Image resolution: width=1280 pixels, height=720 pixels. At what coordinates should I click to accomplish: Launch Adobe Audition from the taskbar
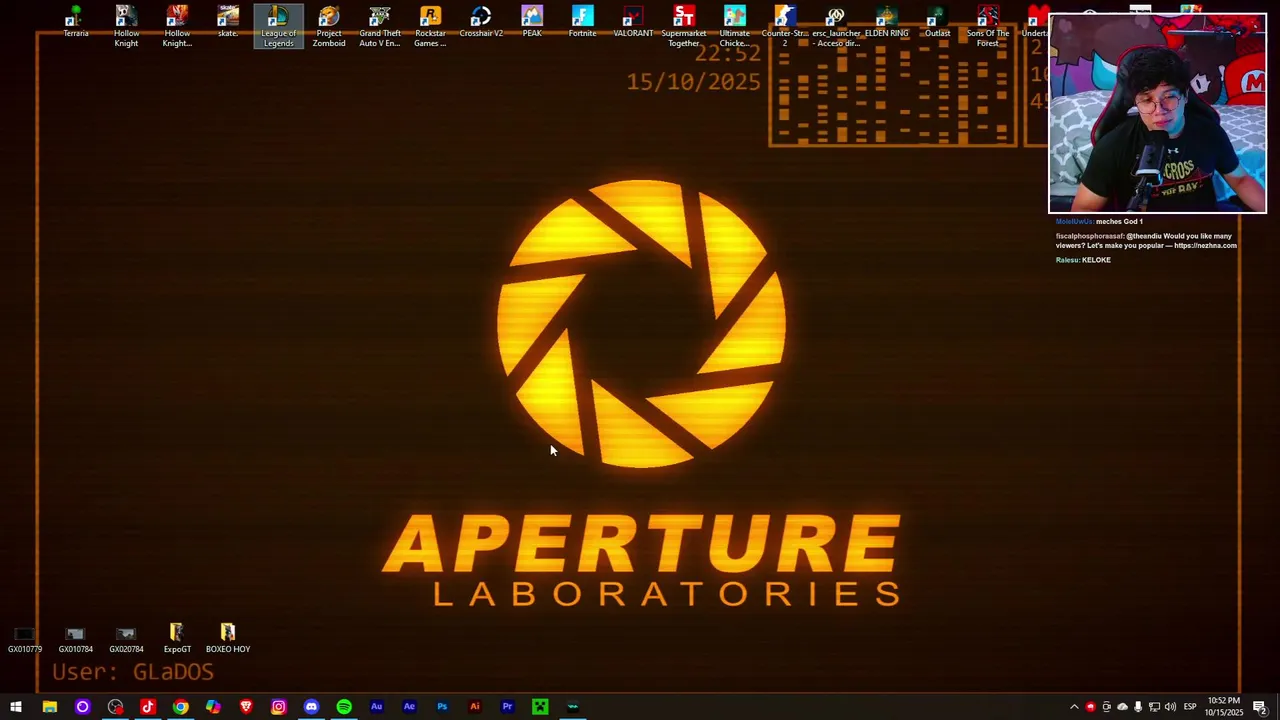(376, 707)
